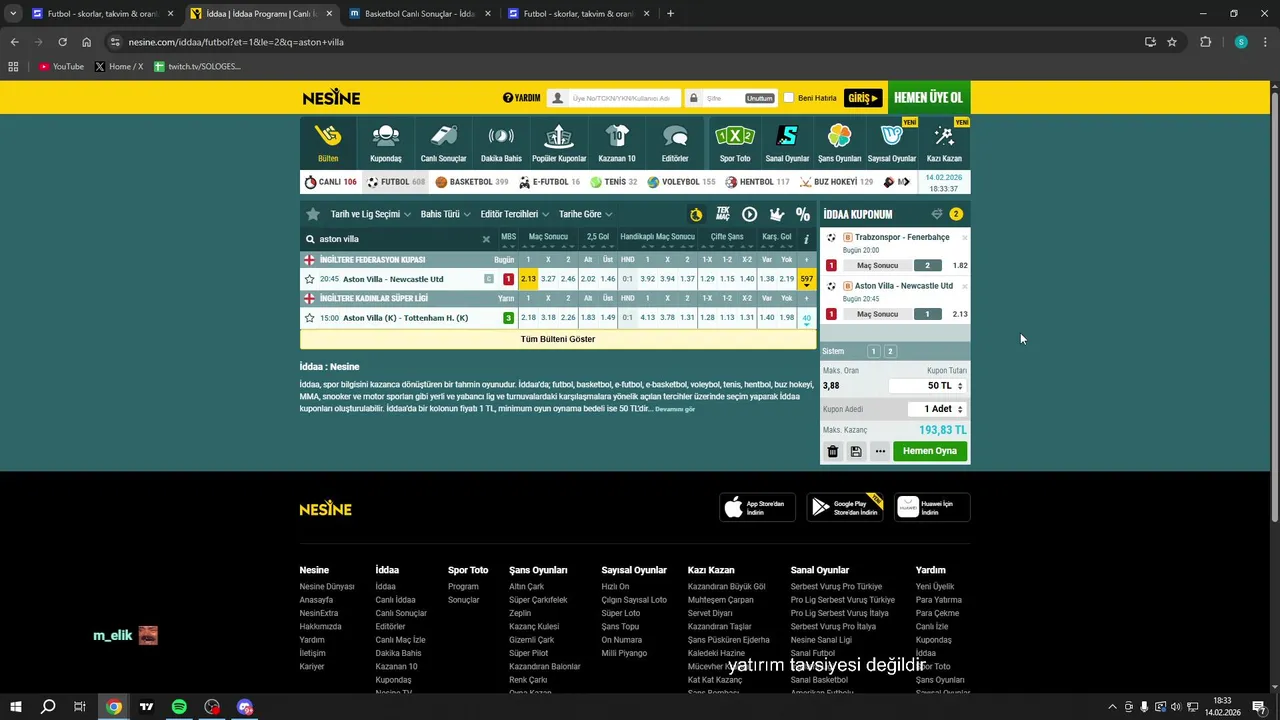Click Hemen Oyna button

tap(930, 451)
